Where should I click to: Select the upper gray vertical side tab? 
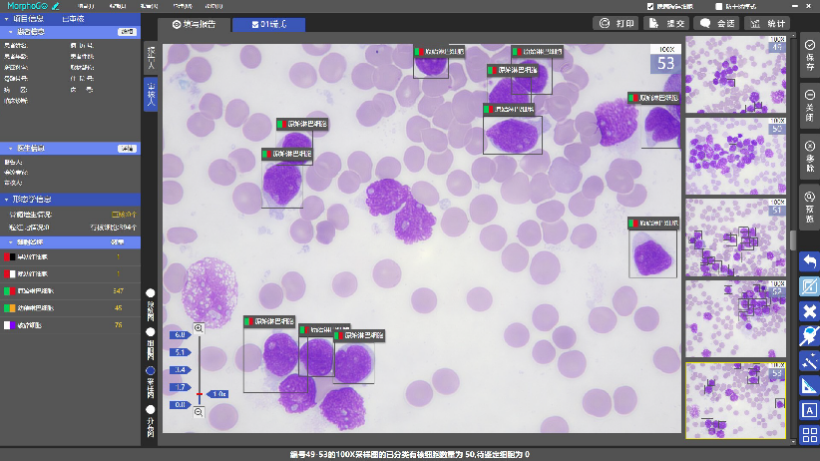click(x=151, y=57)
